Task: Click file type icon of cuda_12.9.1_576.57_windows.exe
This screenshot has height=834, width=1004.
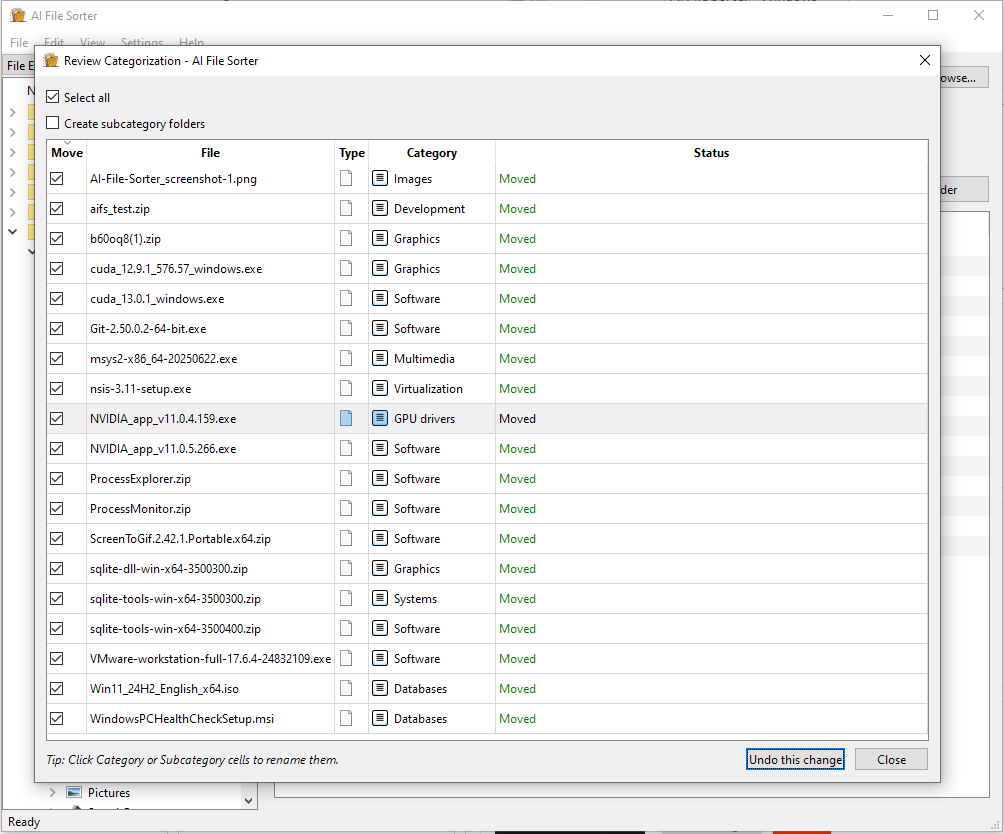Action: [x=346, y=269]
